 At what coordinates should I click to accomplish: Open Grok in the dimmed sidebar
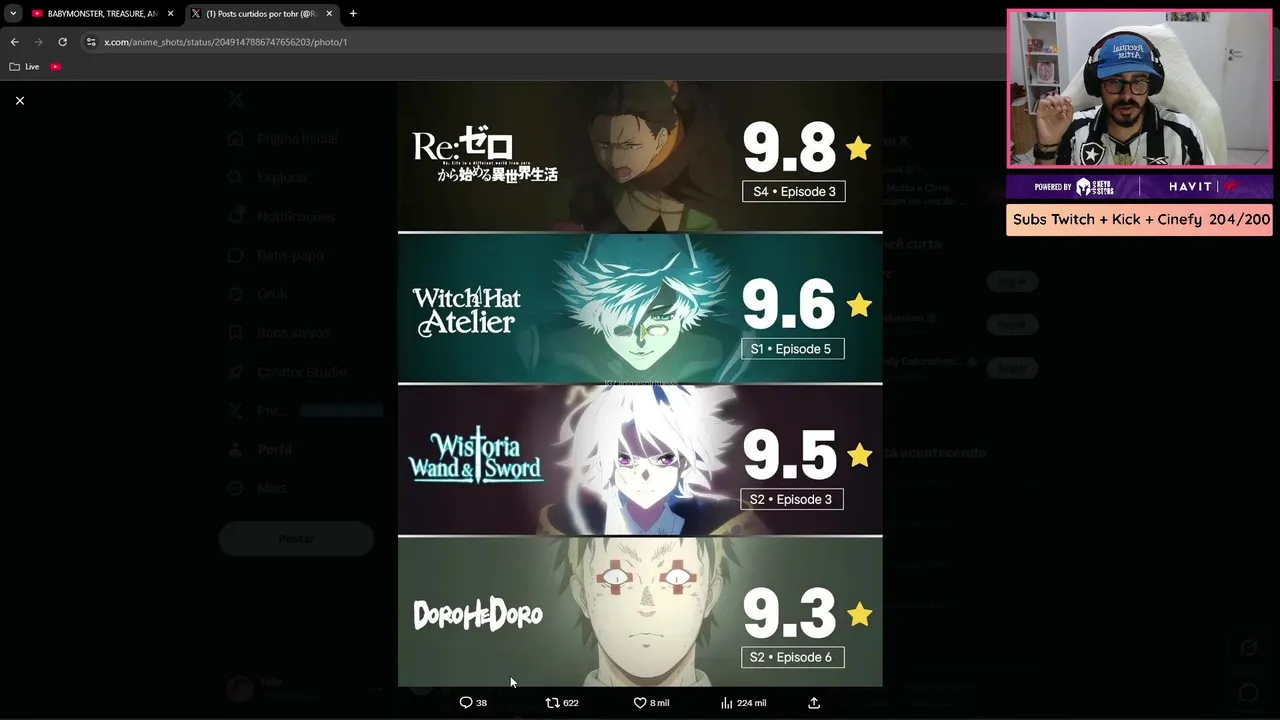coord(258,294)
